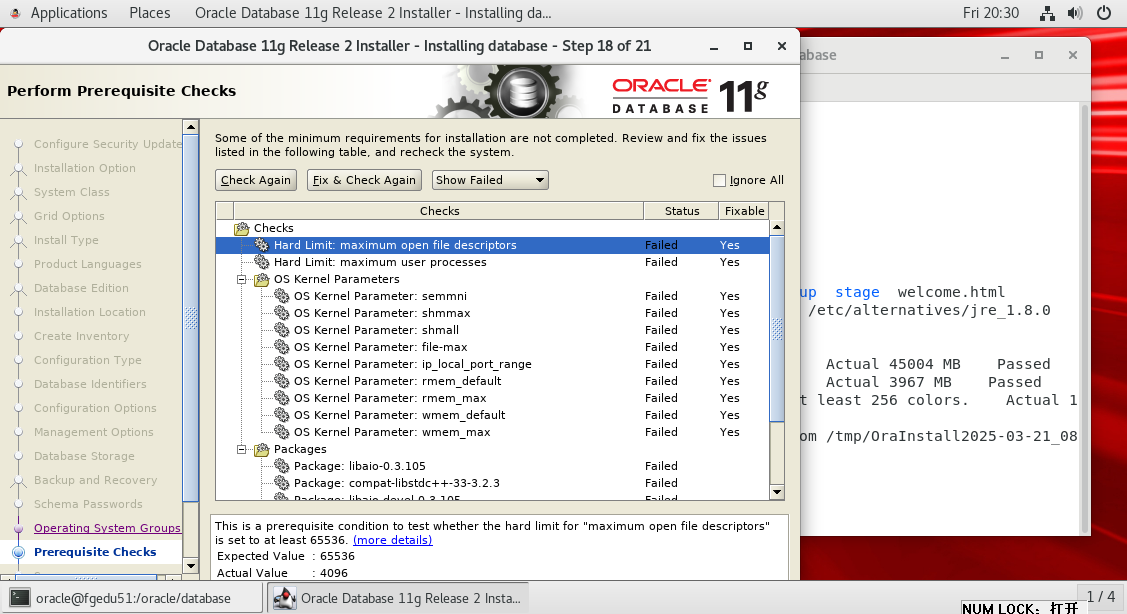Click the ip_local_port_range gear icon
This screenshot has width=1127, height=614.
(282, 364)
